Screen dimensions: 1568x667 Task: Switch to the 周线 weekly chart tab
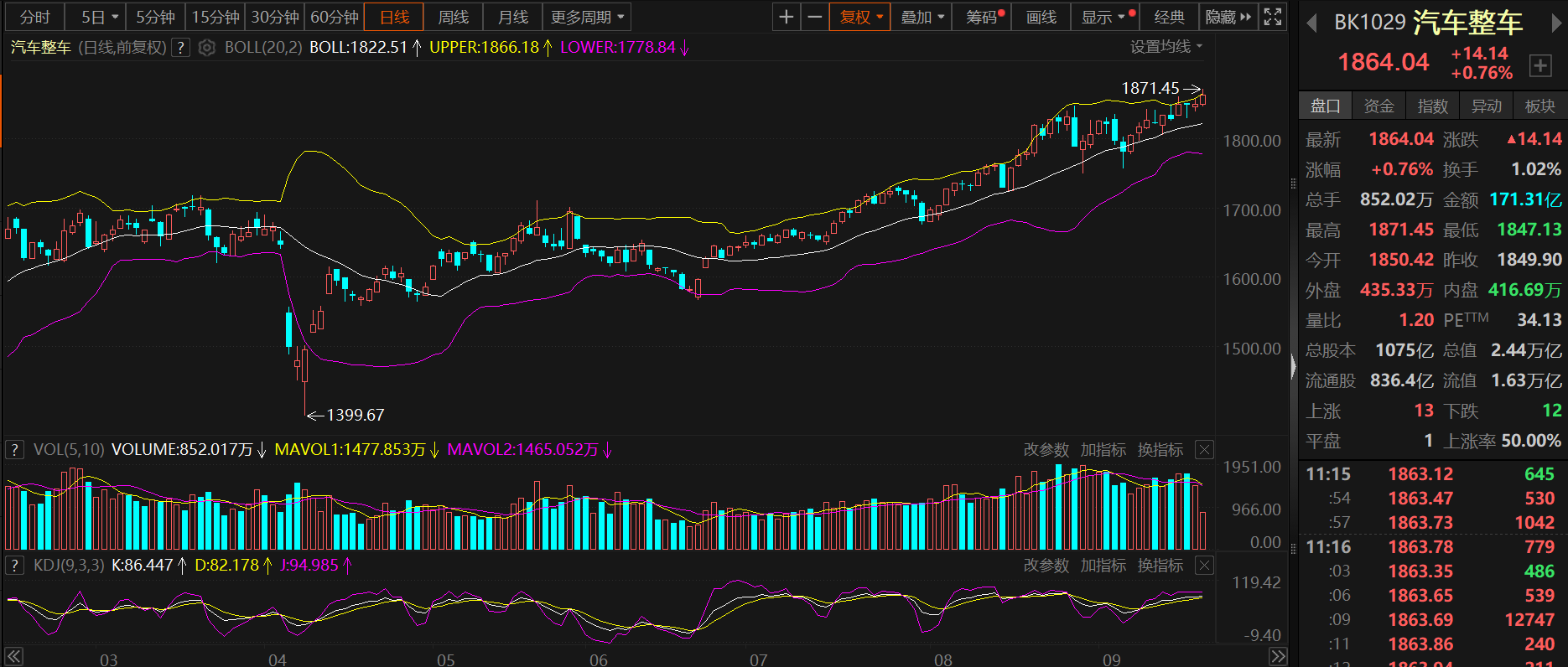tap(454, 17)
